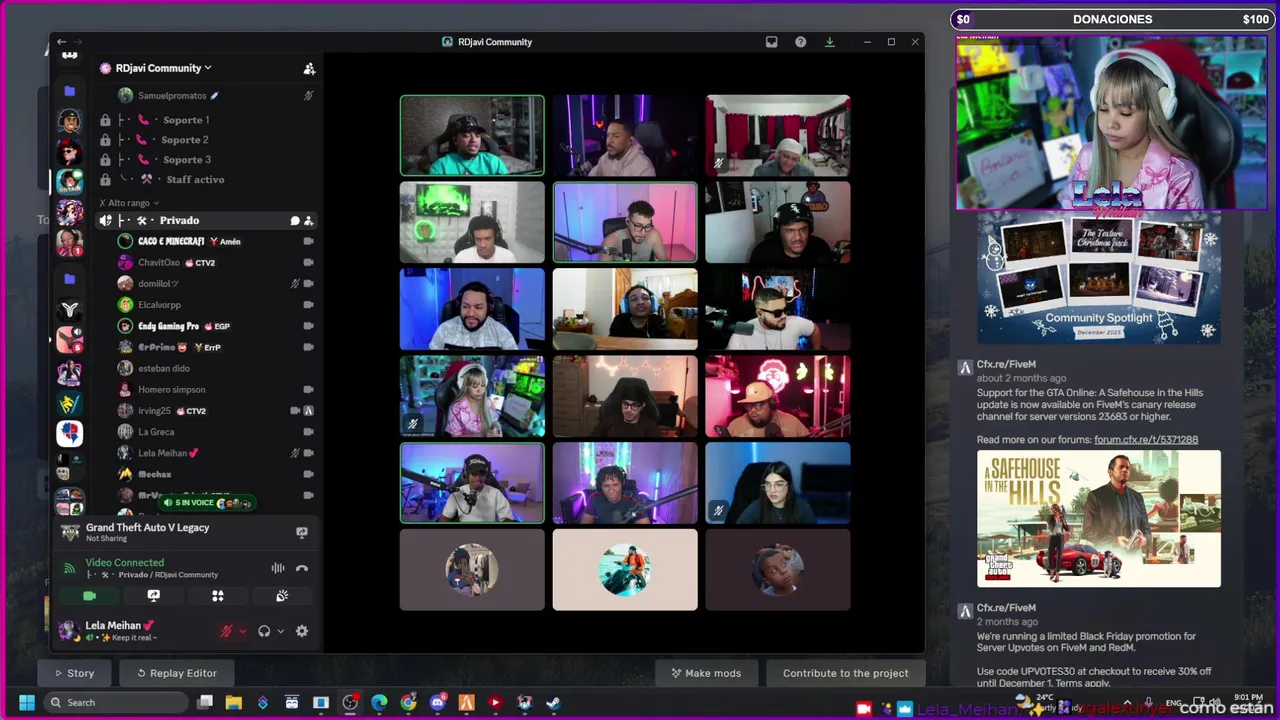Toggle camera with green video button
Image resolution: width=1280 pixels, height=720 pixels.
pyautogui.click(x=89, y=596)
